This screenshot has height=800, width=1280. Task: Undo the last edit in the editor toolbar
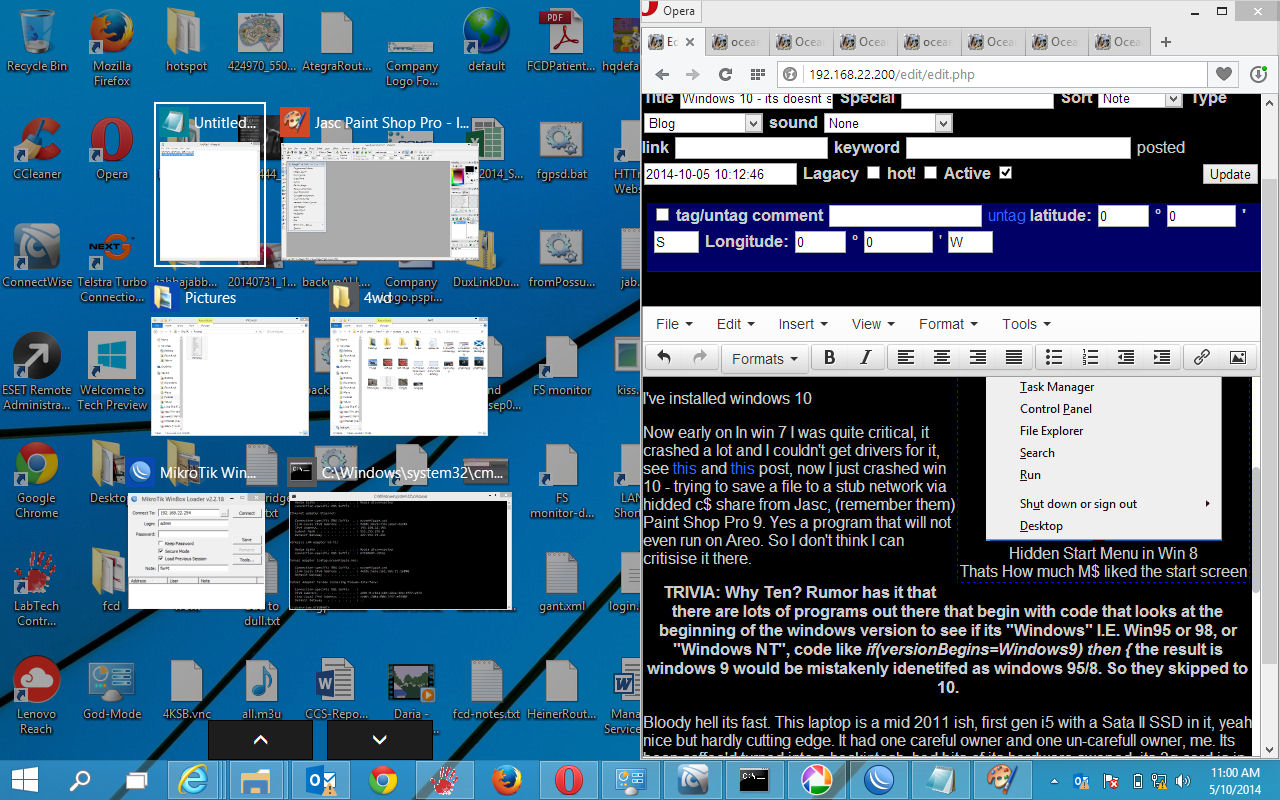click(x=664, y=358)
